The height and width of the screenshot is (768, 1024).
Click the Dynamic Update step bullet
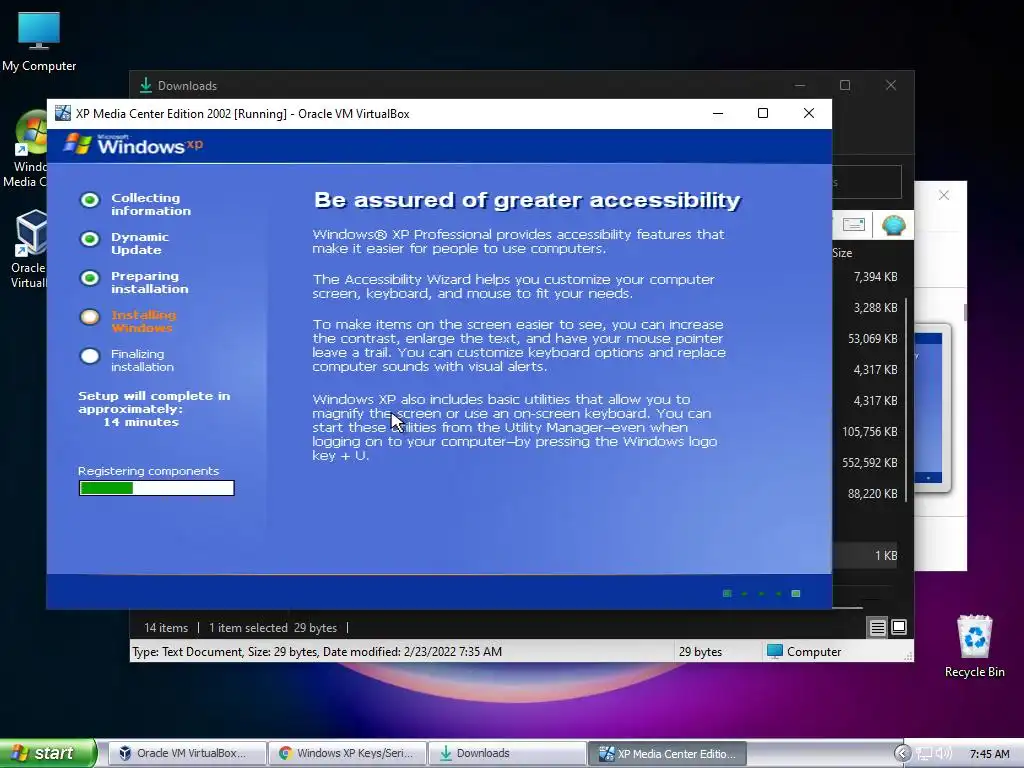(x=90, y=239)
